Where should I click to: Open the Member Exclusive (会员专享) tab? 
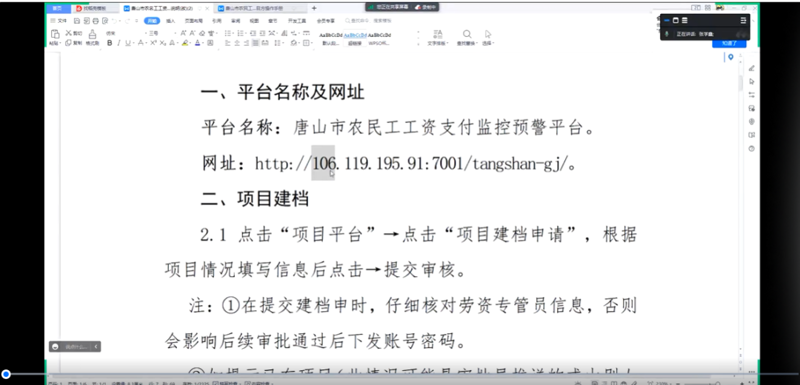(x=326, y=21)
